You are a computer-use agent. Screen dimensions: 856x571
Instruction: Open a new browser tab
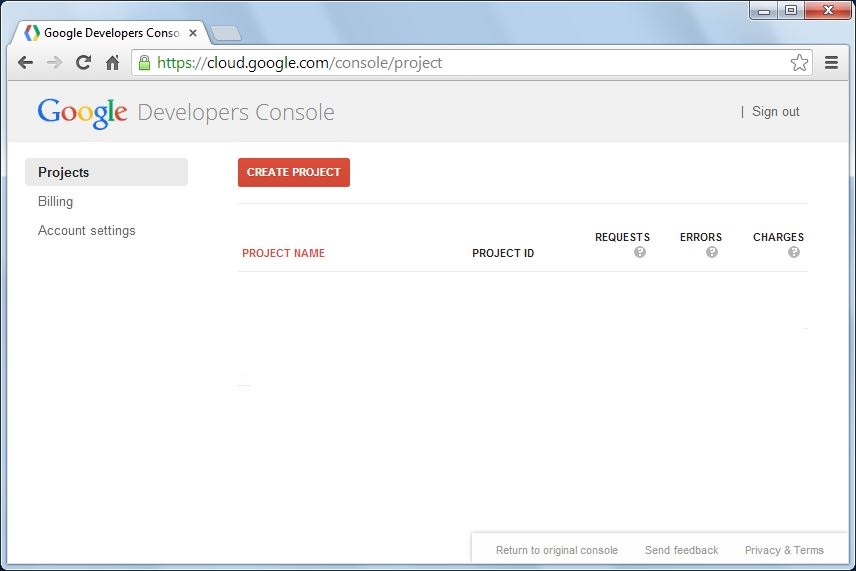(x=226, y=34)
